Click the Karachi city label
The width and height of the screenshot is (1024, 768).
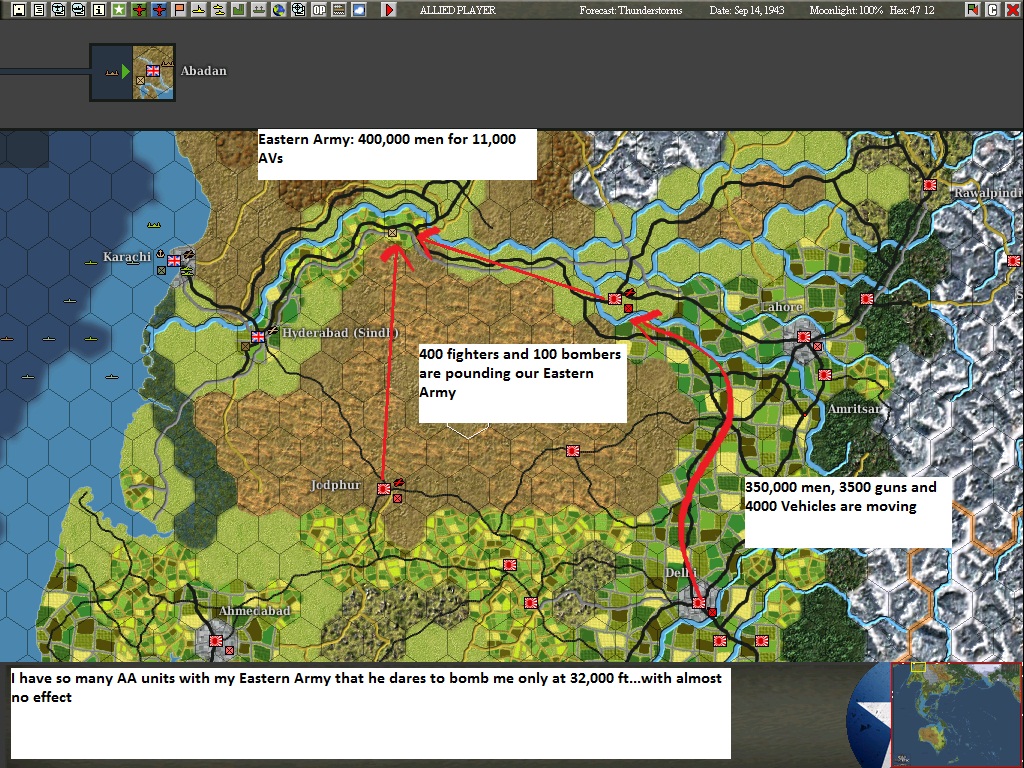(x=127, y=257)
